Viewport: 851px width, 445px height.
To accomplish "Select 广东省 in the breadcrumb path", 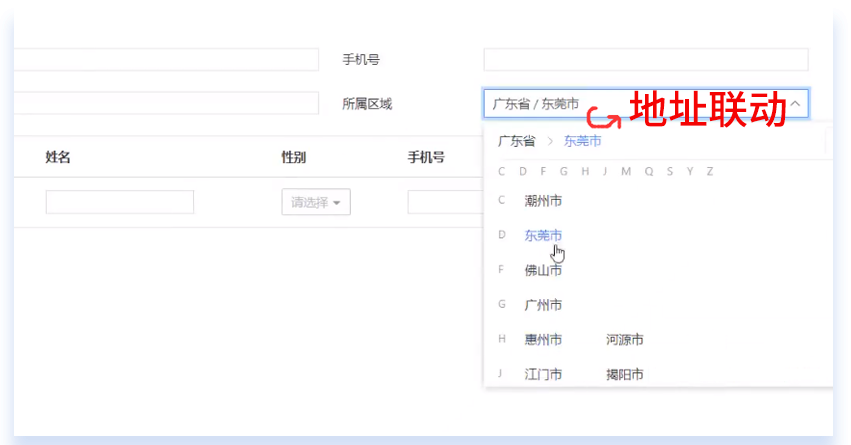I will coord(517,141).
